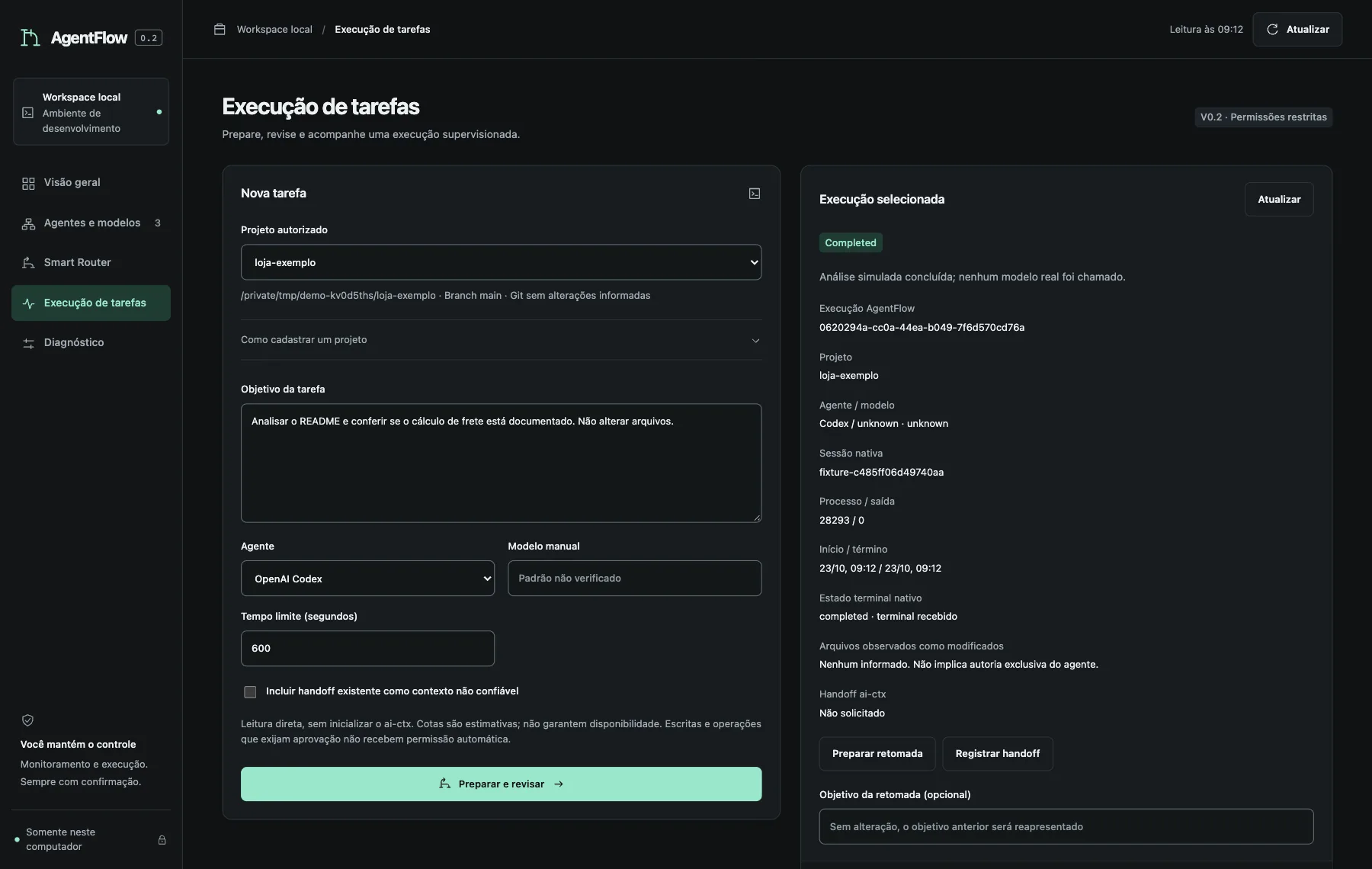
Task: Click the Visão geral grid icon
Action: (28, 183)
